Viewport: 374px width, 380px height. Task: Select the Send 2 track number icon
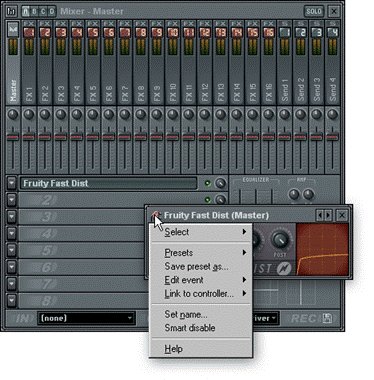(301, 32)
